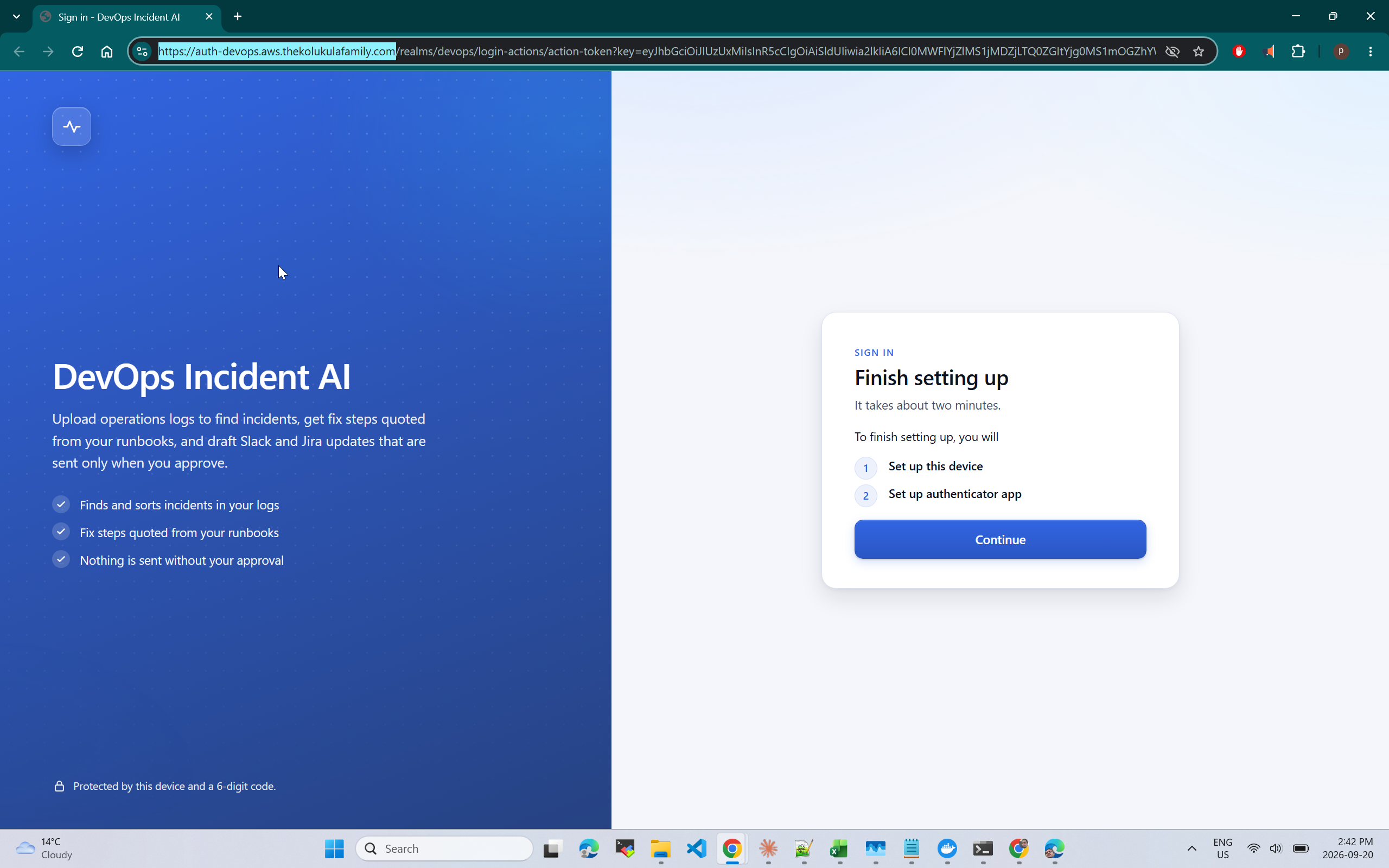Open Excel from the taskbar

839,848
